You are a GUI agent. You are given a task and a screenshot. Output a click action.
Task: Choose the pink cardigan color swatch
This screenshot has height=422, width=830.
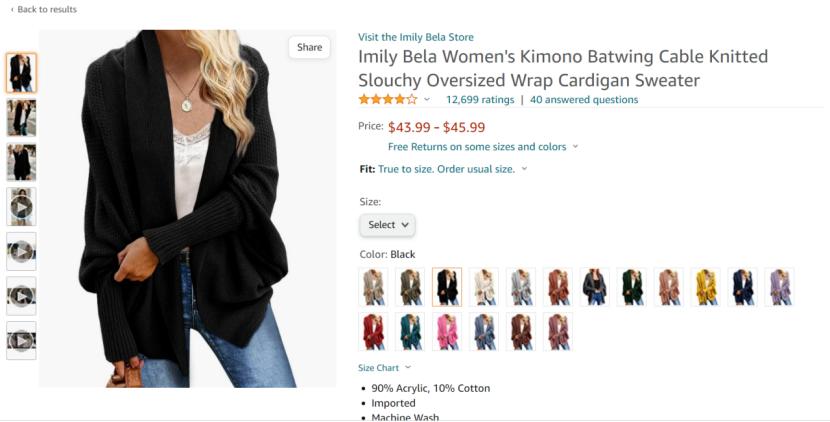tap(447, 332)
